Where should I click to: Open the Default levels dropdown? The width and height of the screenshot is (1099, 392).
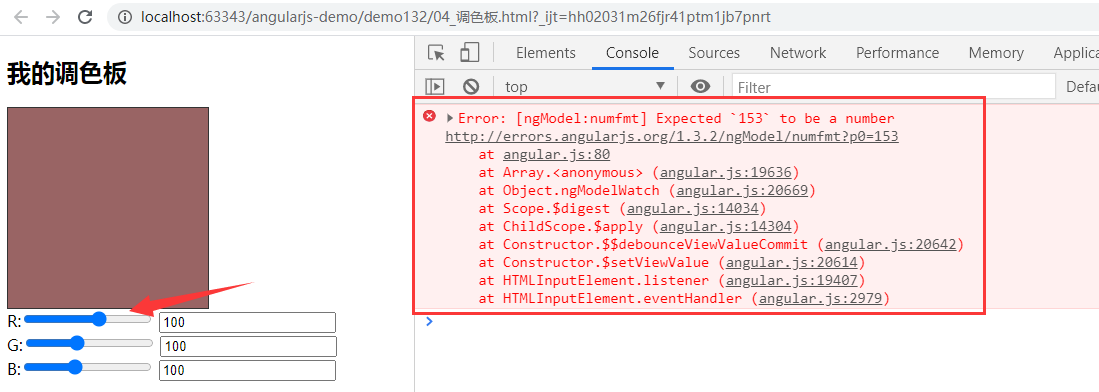pos(1081,87)
